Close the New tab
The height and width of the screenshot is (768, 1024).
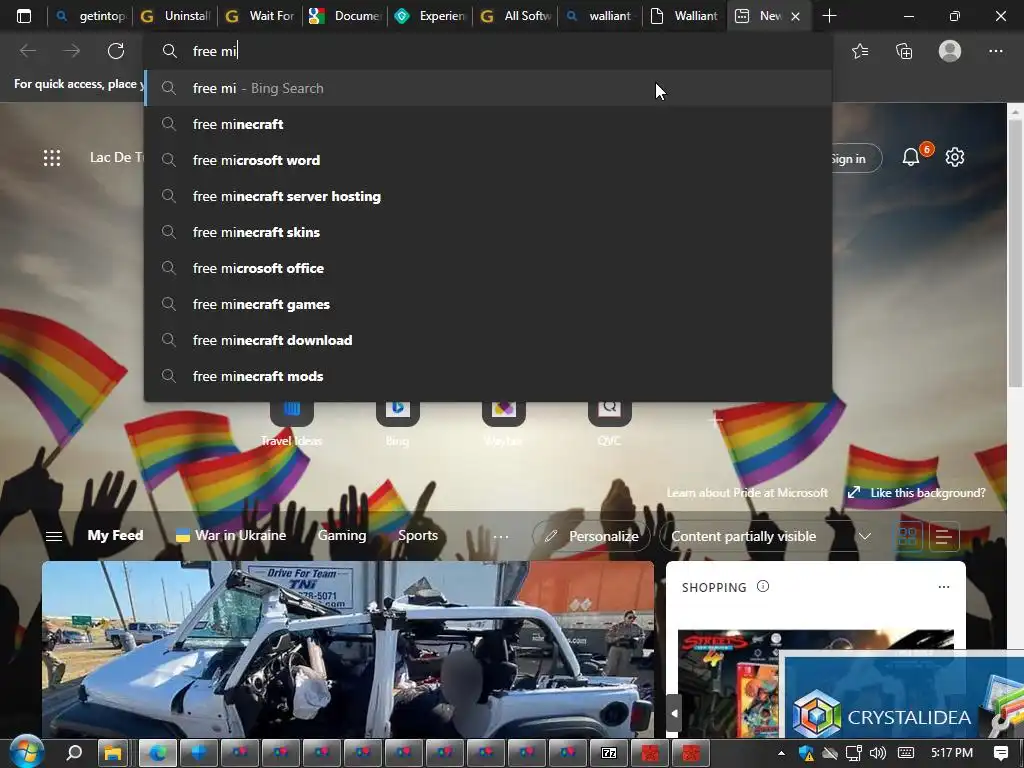[795, 16]
